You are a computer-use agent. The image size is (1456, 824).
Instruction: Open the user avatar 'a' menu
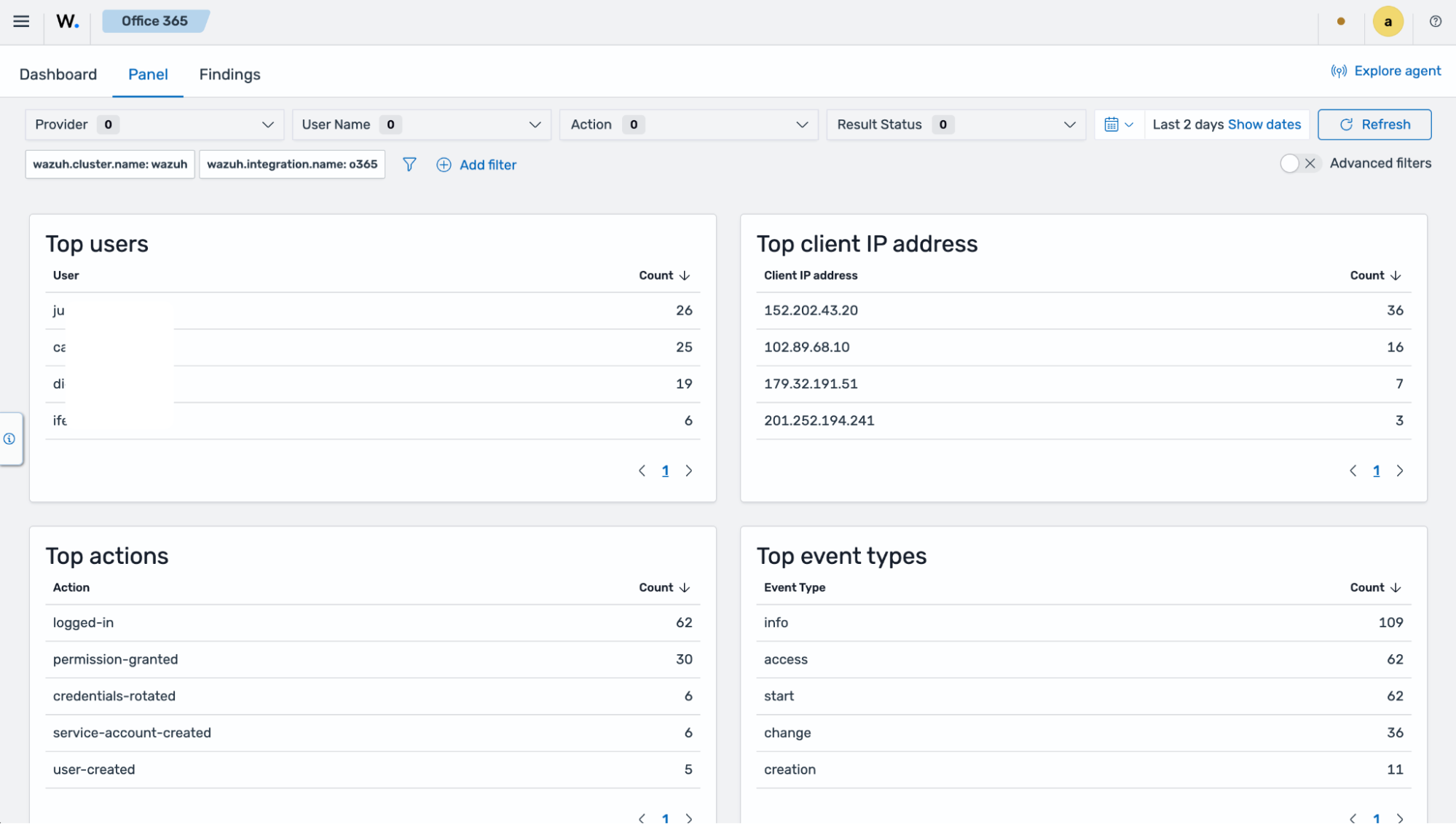(x=1388, y=21)
